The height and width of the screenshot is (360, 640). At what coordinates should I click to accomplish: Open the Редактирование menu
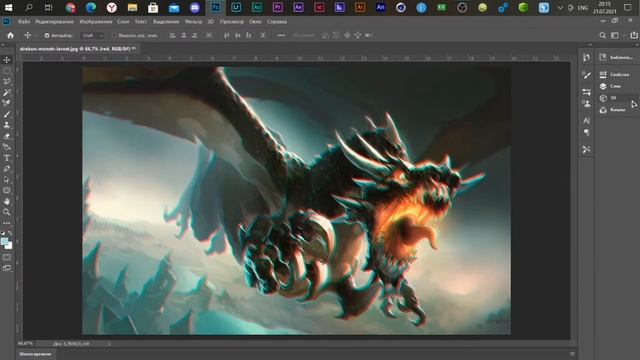point(54,22)
